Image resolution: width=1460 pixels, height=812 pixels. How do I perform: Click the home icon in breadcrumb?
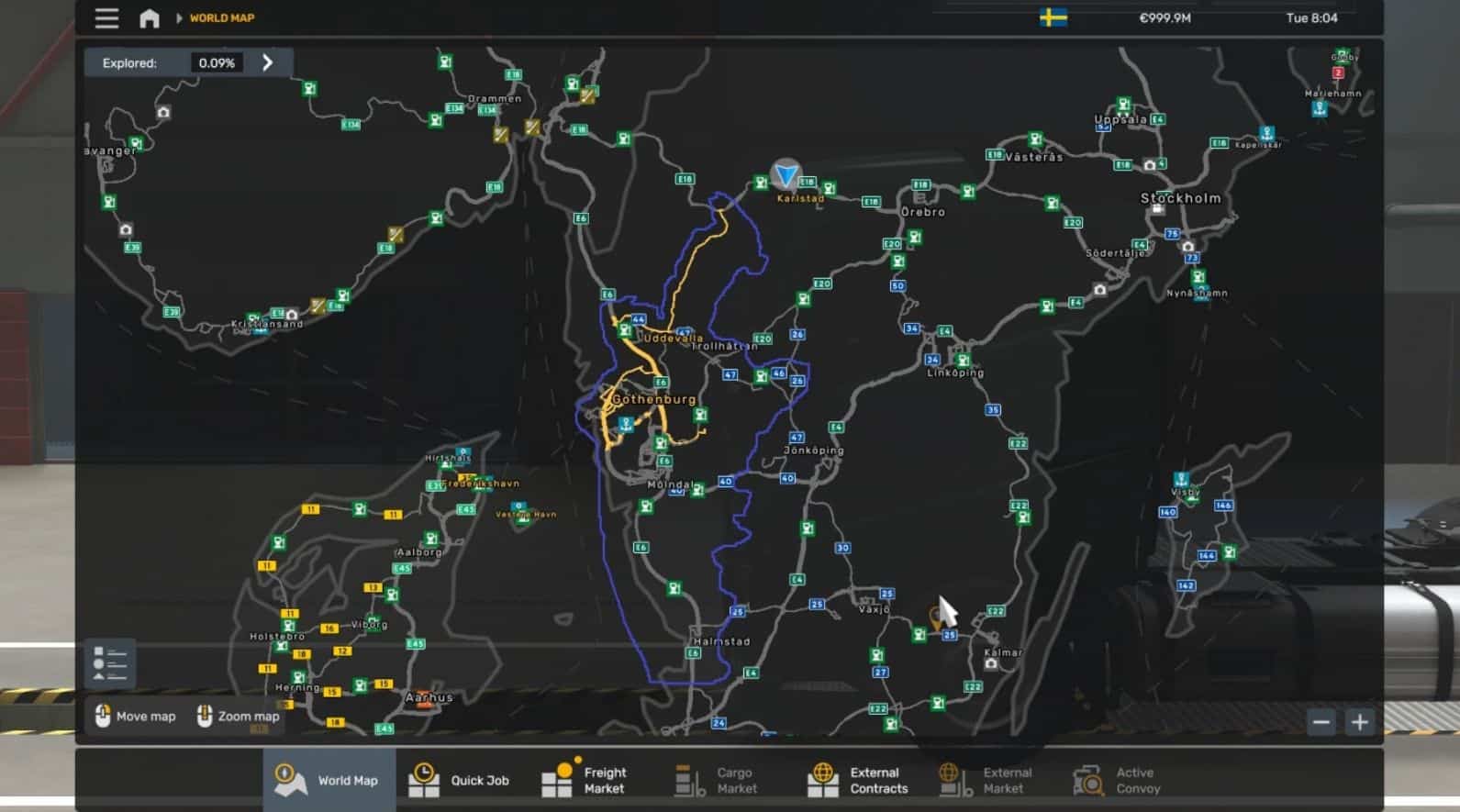[149, 18]
